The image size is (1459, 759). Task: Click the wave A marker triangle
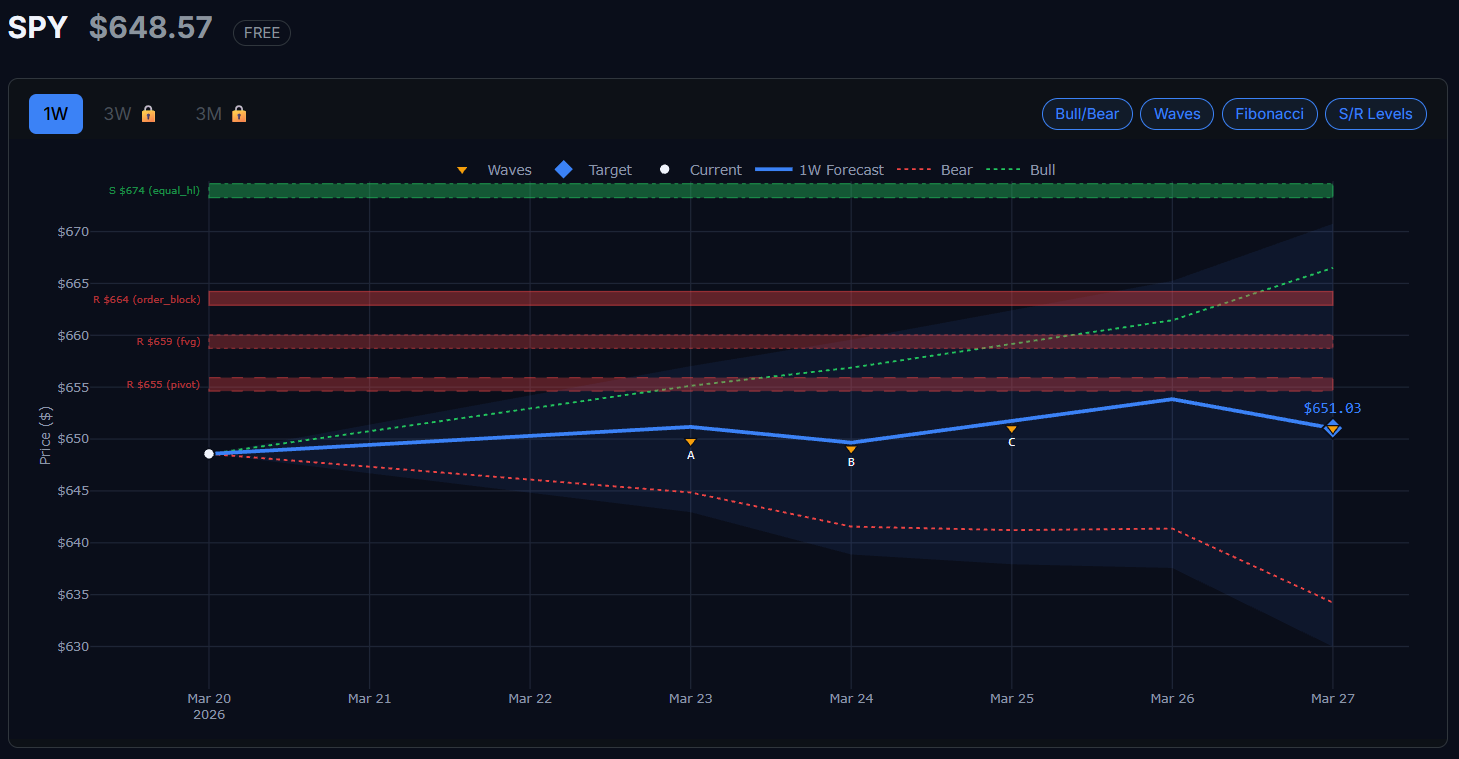tap(690, 442)
